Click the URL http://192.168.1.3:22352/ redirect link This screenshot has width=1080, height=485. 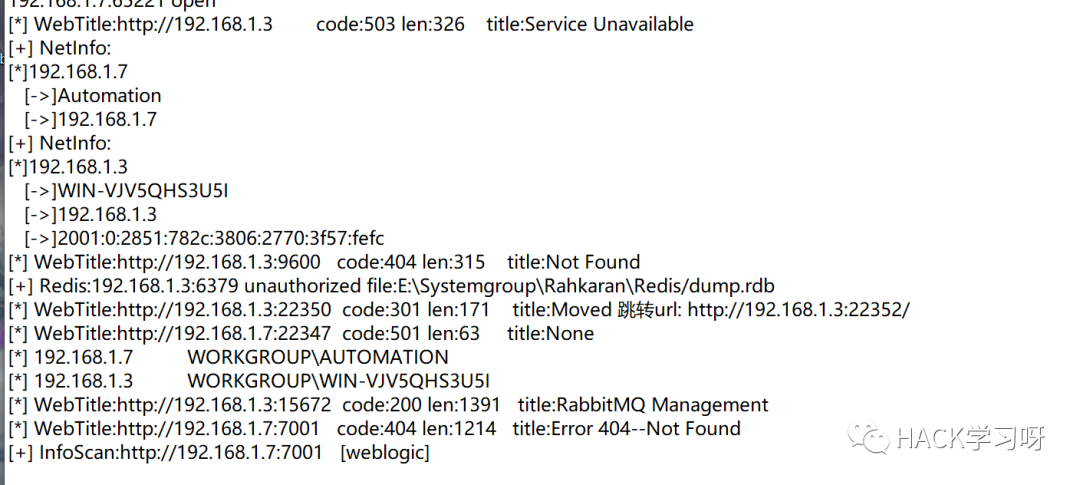coord(799,310)
